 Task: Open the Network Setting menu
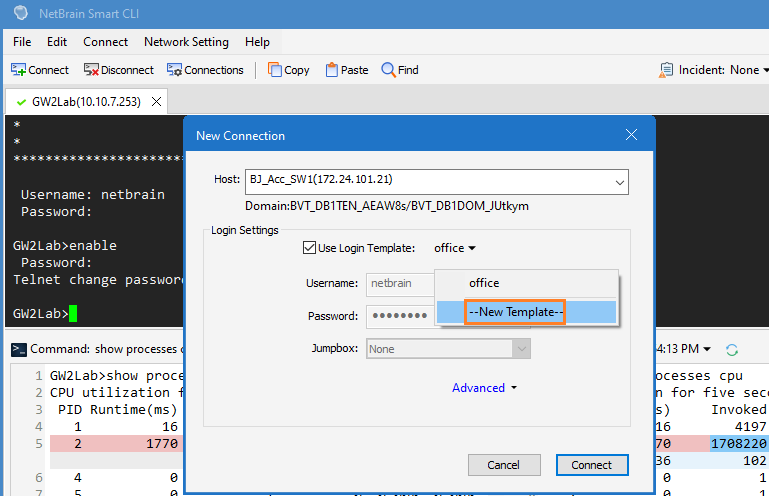(186, 42)
